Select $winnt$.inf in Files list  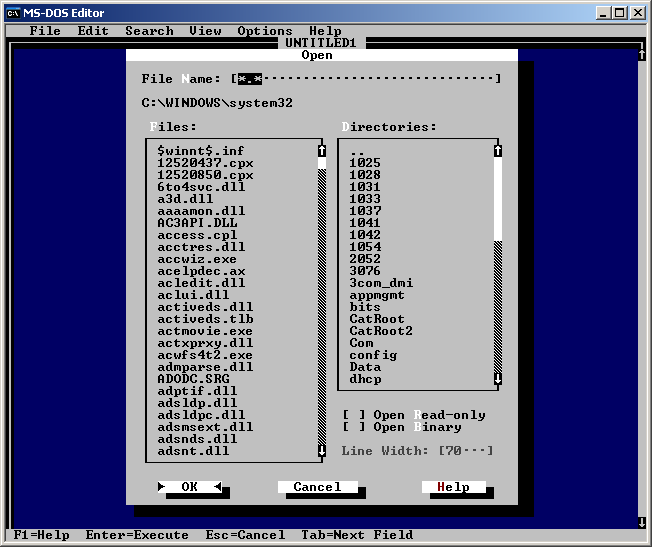click(x=200, y=151)
